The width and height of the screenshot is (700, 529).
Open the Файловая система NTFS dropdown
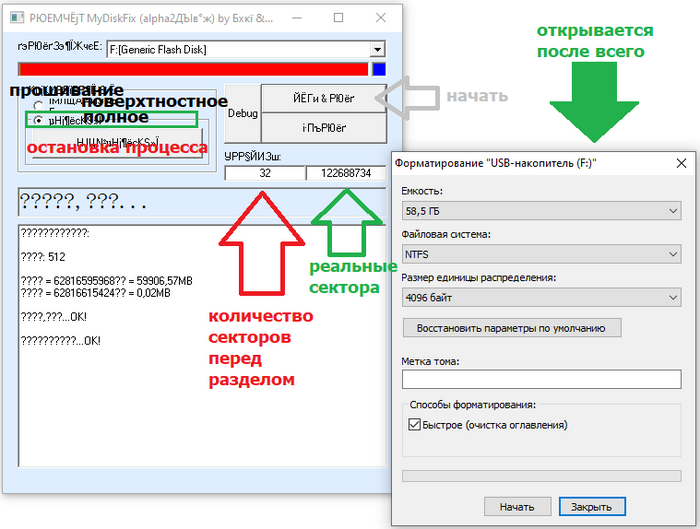pos(542,254)
